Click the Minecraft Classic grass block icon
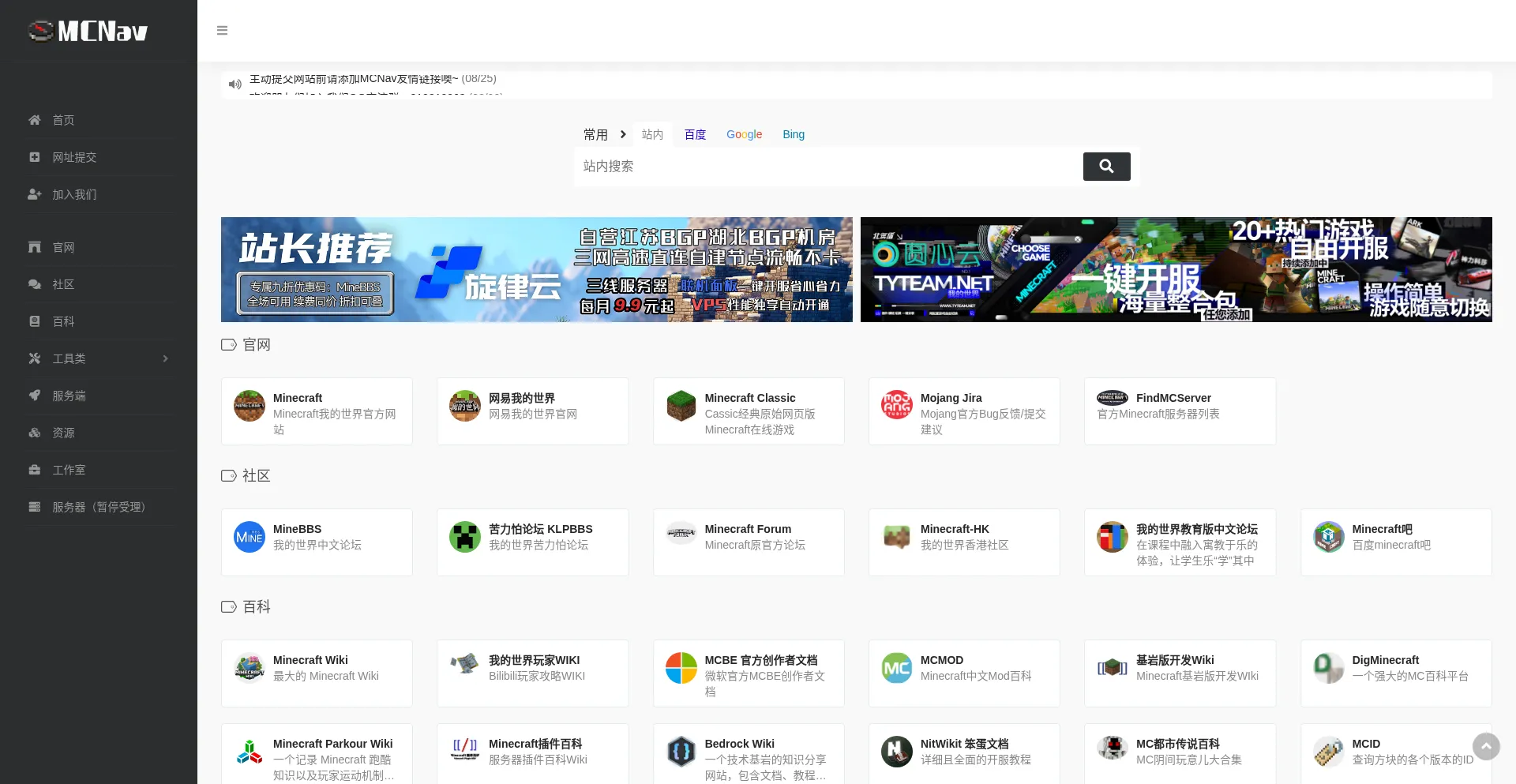 coord(681,406)
